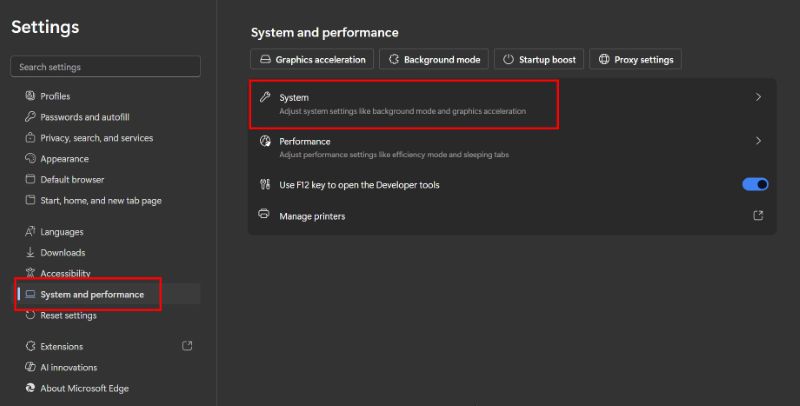The width and height of the screenshot is (800, 406).
Task: Click the Downloads arrow icon in sidebar
Action: point(29,253)
